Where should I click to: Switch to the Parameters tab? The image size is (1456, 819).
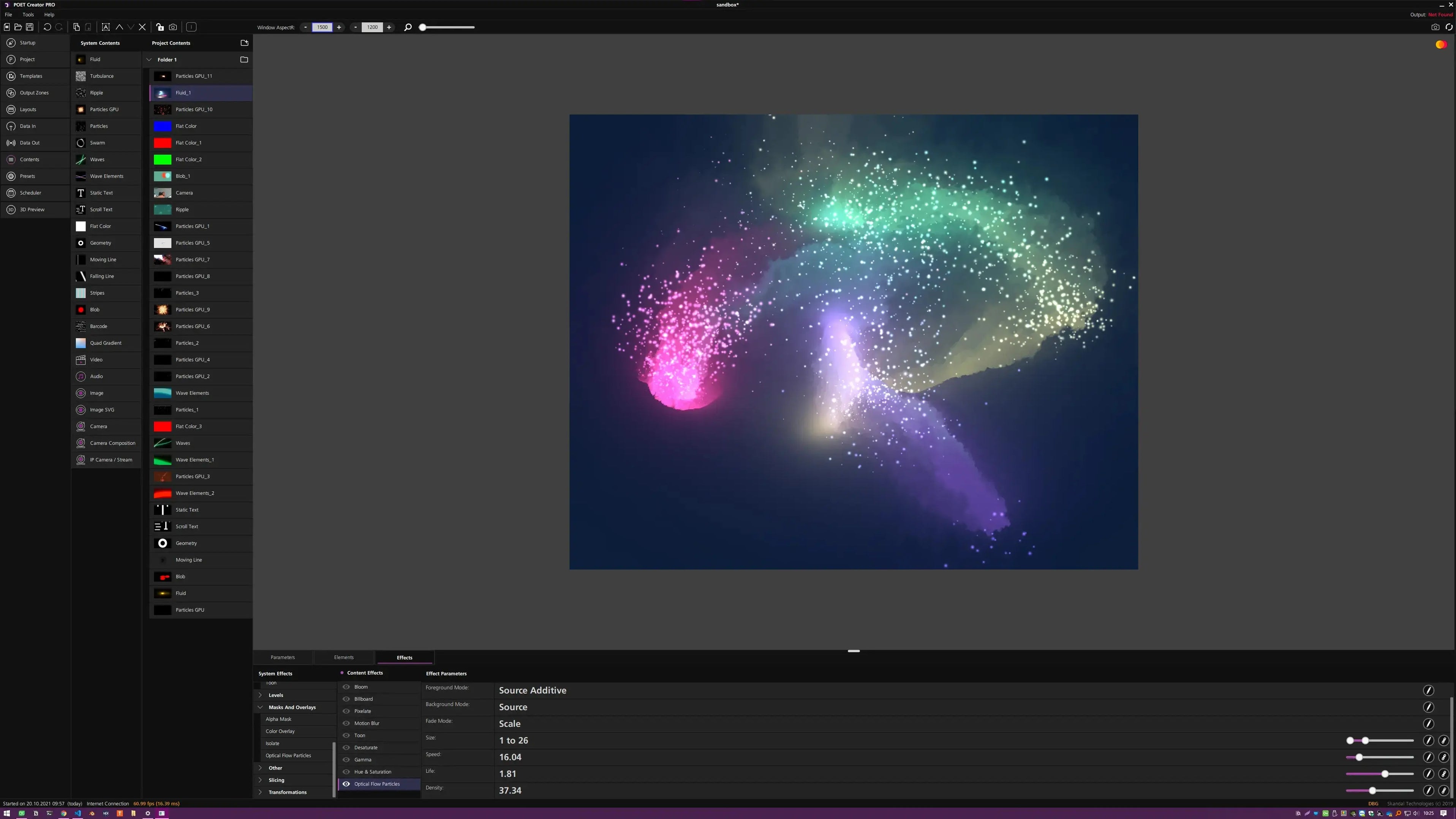pyautogui.click(x=283, y=657)
